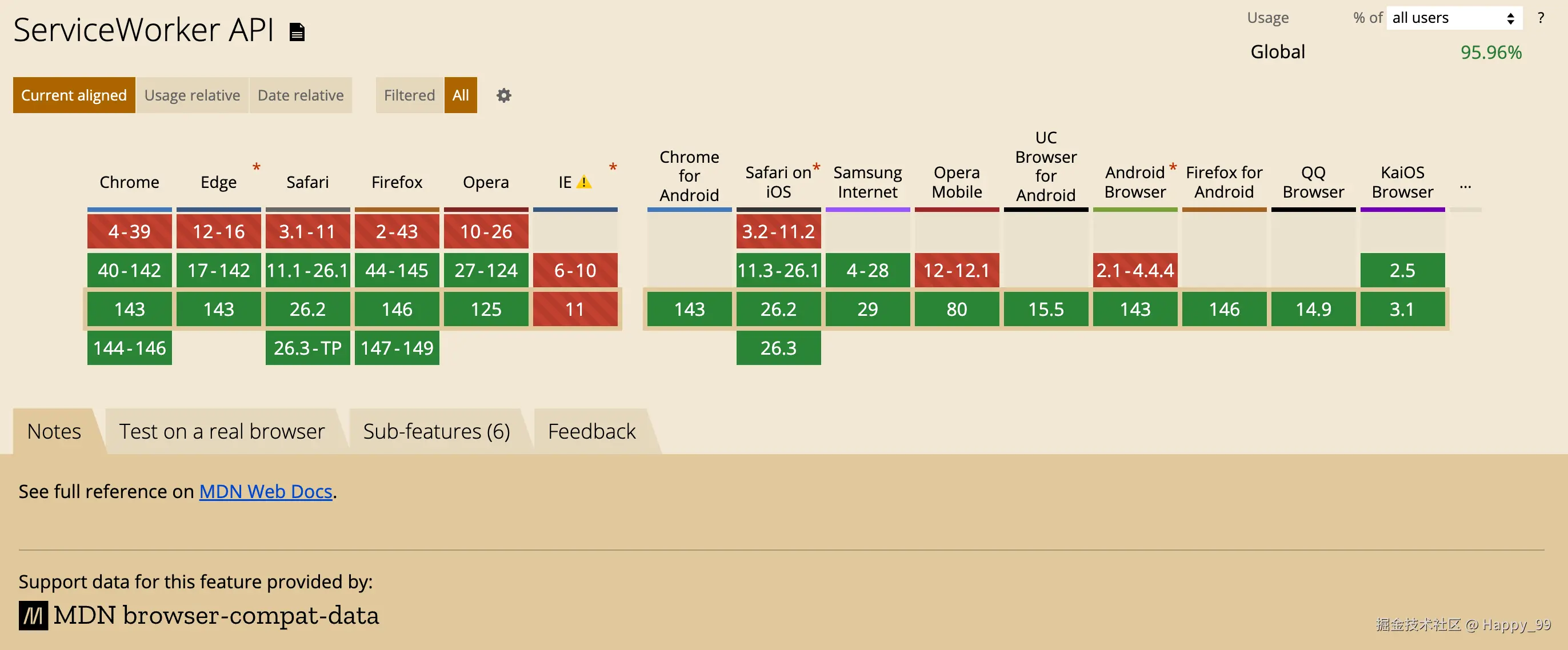The height and width of the screenshot is (650, 1568).
Task: Open the MDN Web Docs link
Action: 265,491
